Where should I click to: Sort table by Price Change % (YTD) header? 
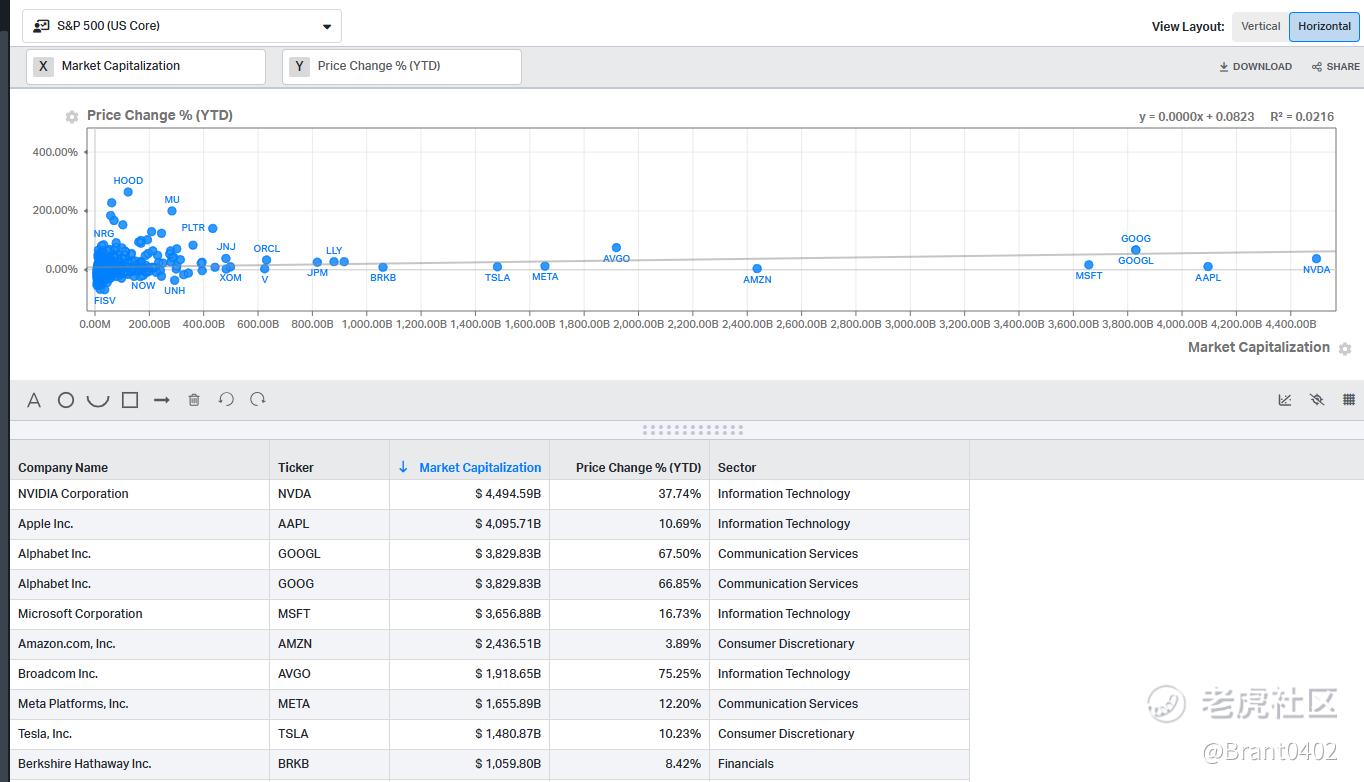tap(638, 467)
